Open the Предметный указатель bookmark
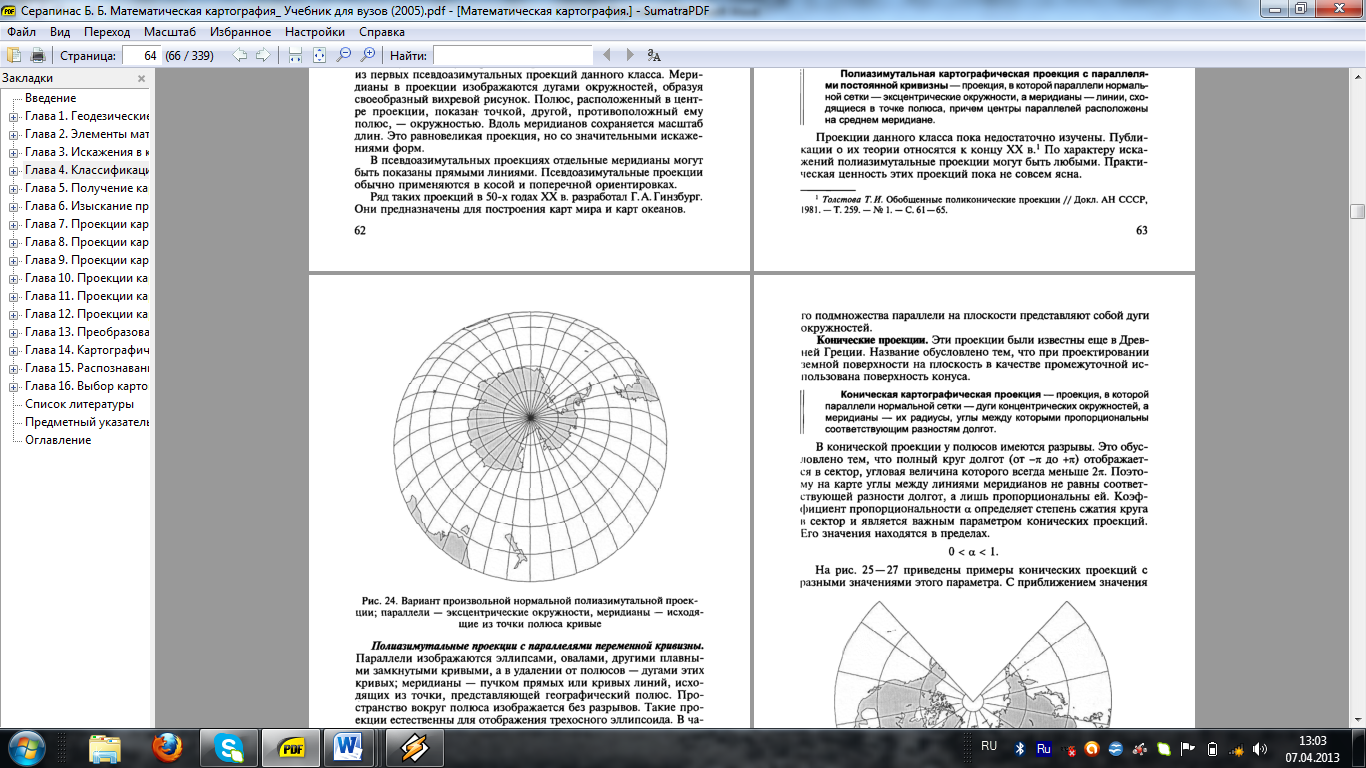1366x768 pixels. click(x=86, y=422)
